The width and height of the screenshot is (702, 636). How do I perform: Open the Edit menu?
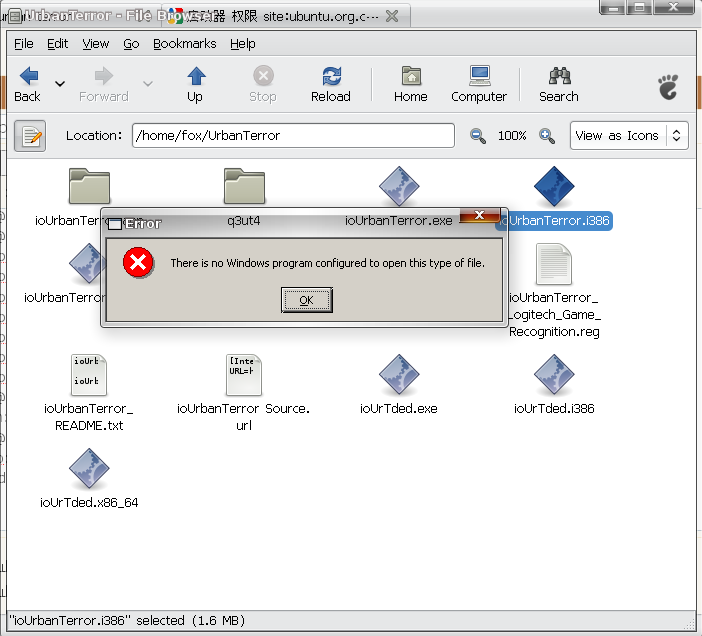(58, 44)
